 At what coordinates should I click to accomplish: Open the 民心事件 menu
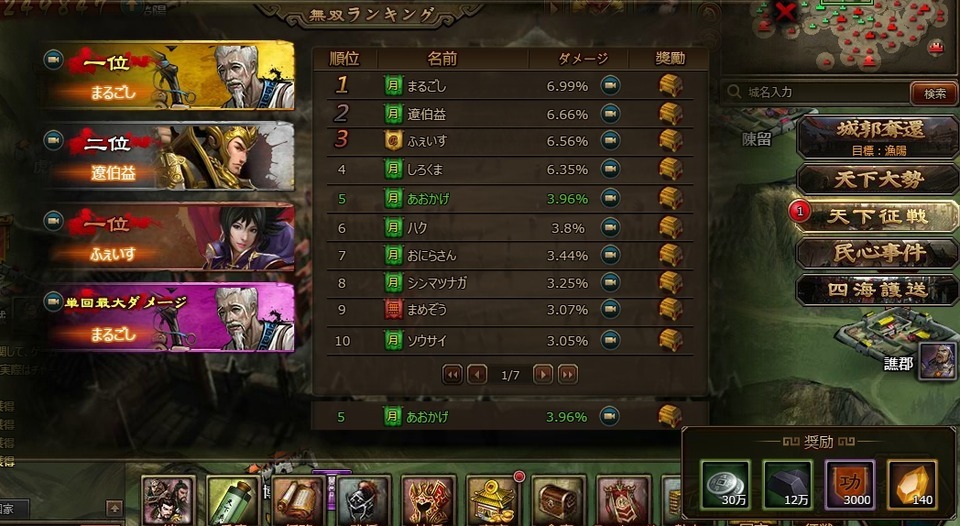[879, 253]
